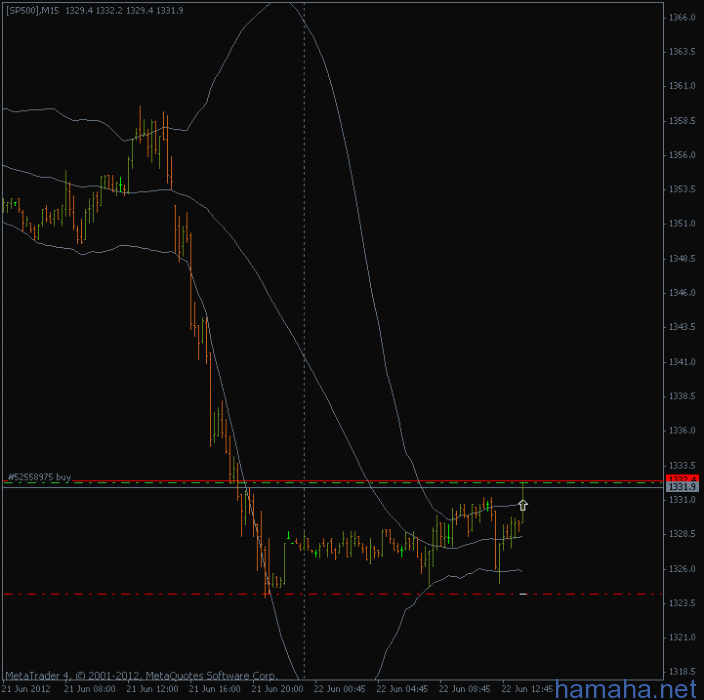The height and width of the screenshot is (700, 704).
Task: Click the 1361.0 price axis label
Action: point(682,86)
